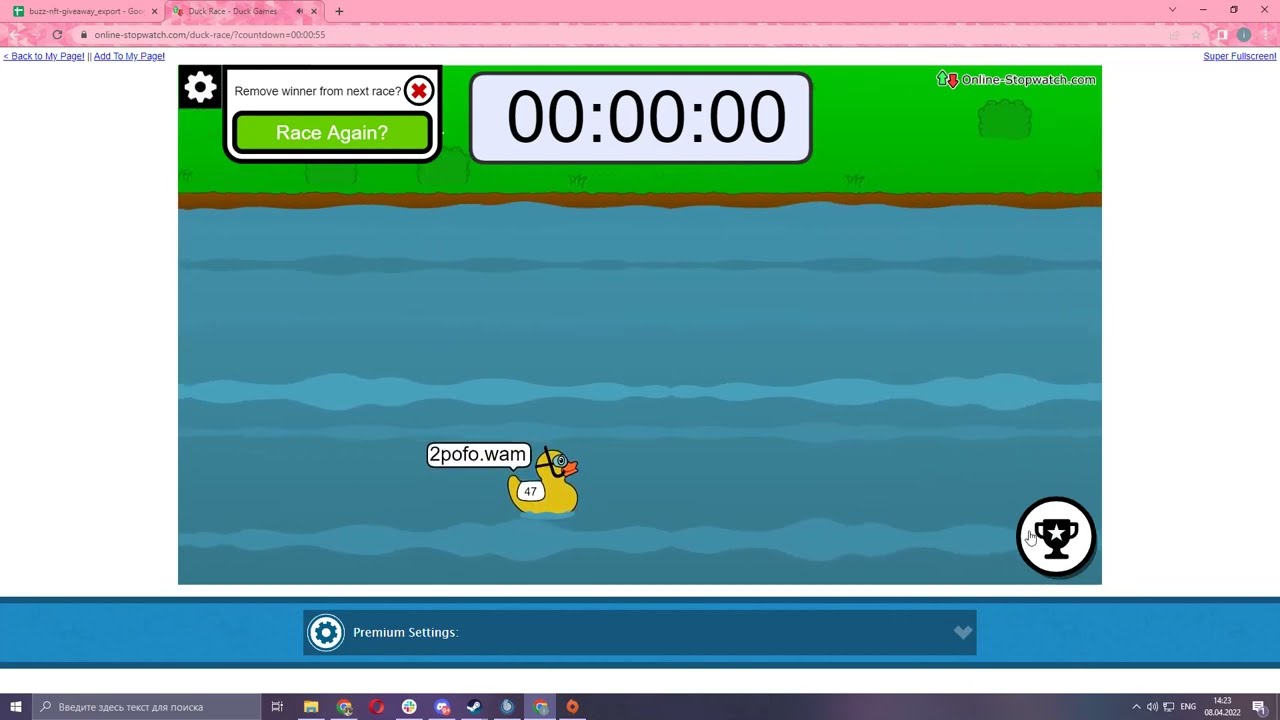1280x720 pixels.
Task: Open the volume control in tray
Action: 1152,707
